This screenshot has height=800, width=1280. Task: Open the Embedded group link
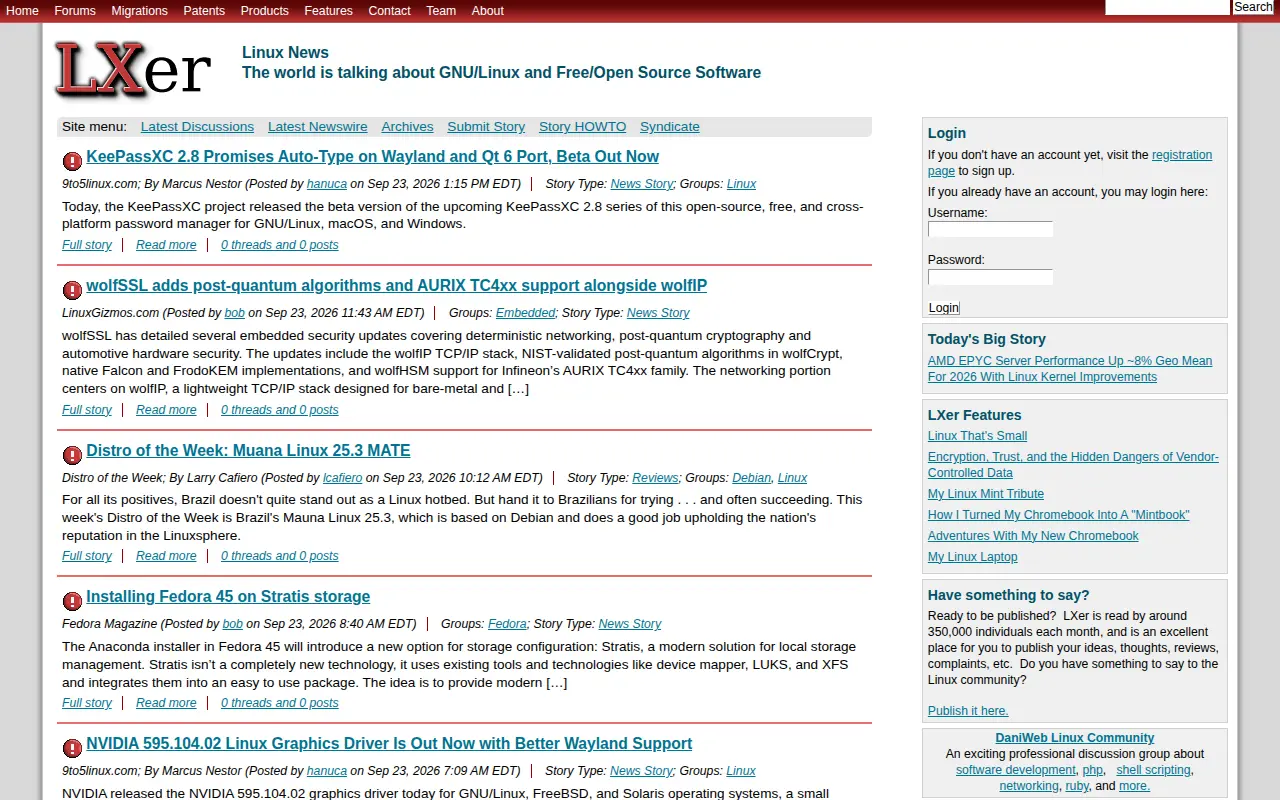click(x=526, y=313)
